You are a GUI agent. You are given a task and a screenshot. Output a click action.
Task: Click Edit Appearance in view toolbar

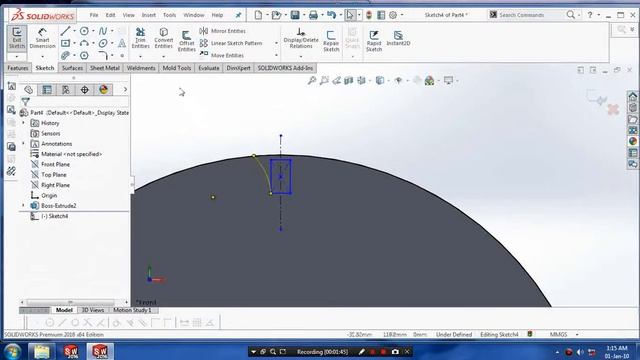click(429, 80)
